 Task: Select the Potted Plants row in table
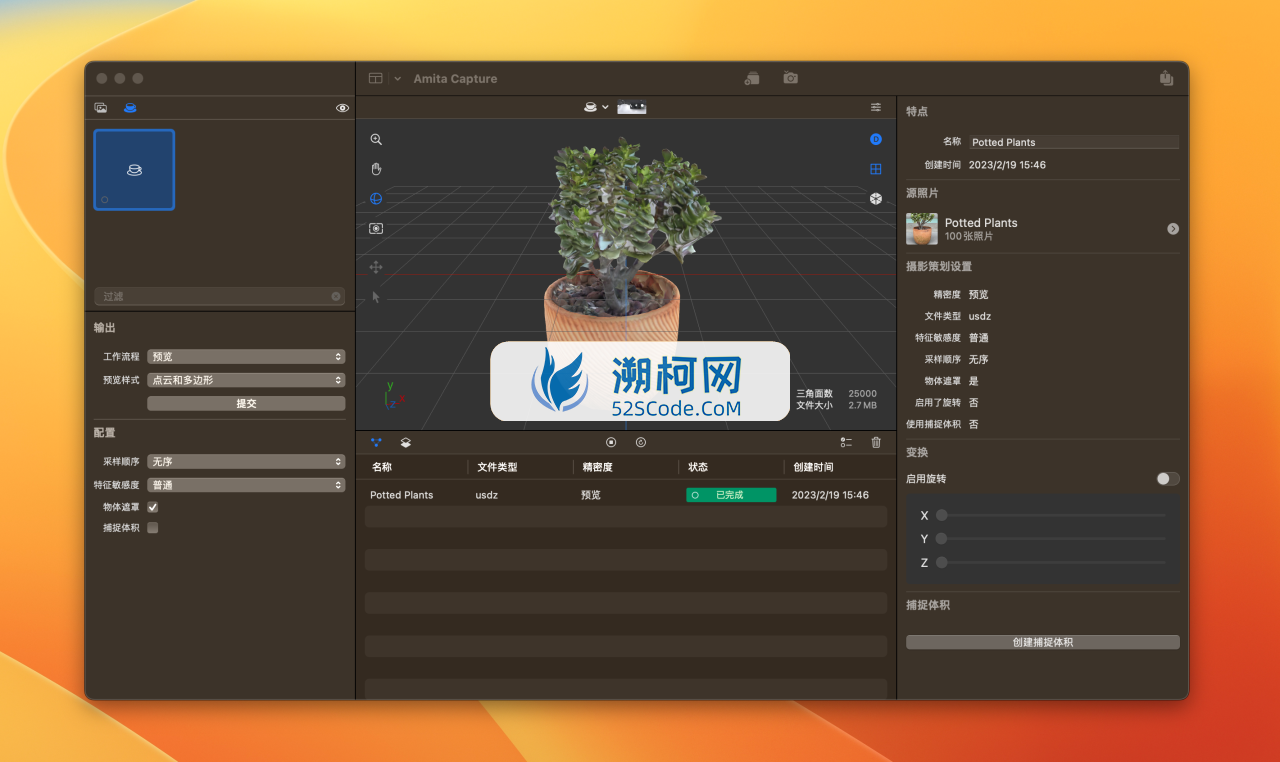point(626,495)
